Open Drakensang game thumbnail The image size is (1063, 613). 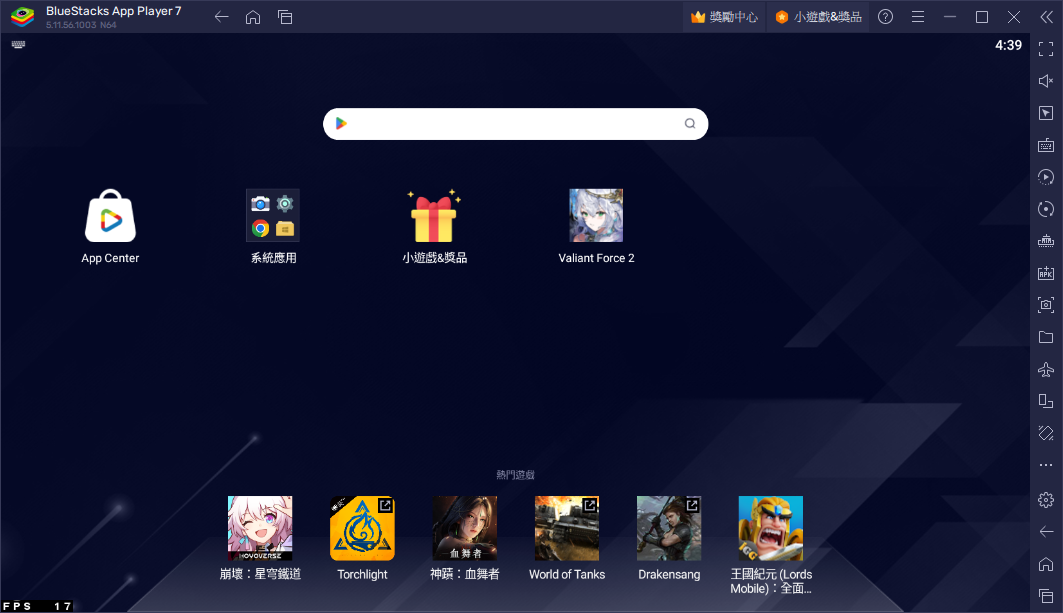(669, 528)
